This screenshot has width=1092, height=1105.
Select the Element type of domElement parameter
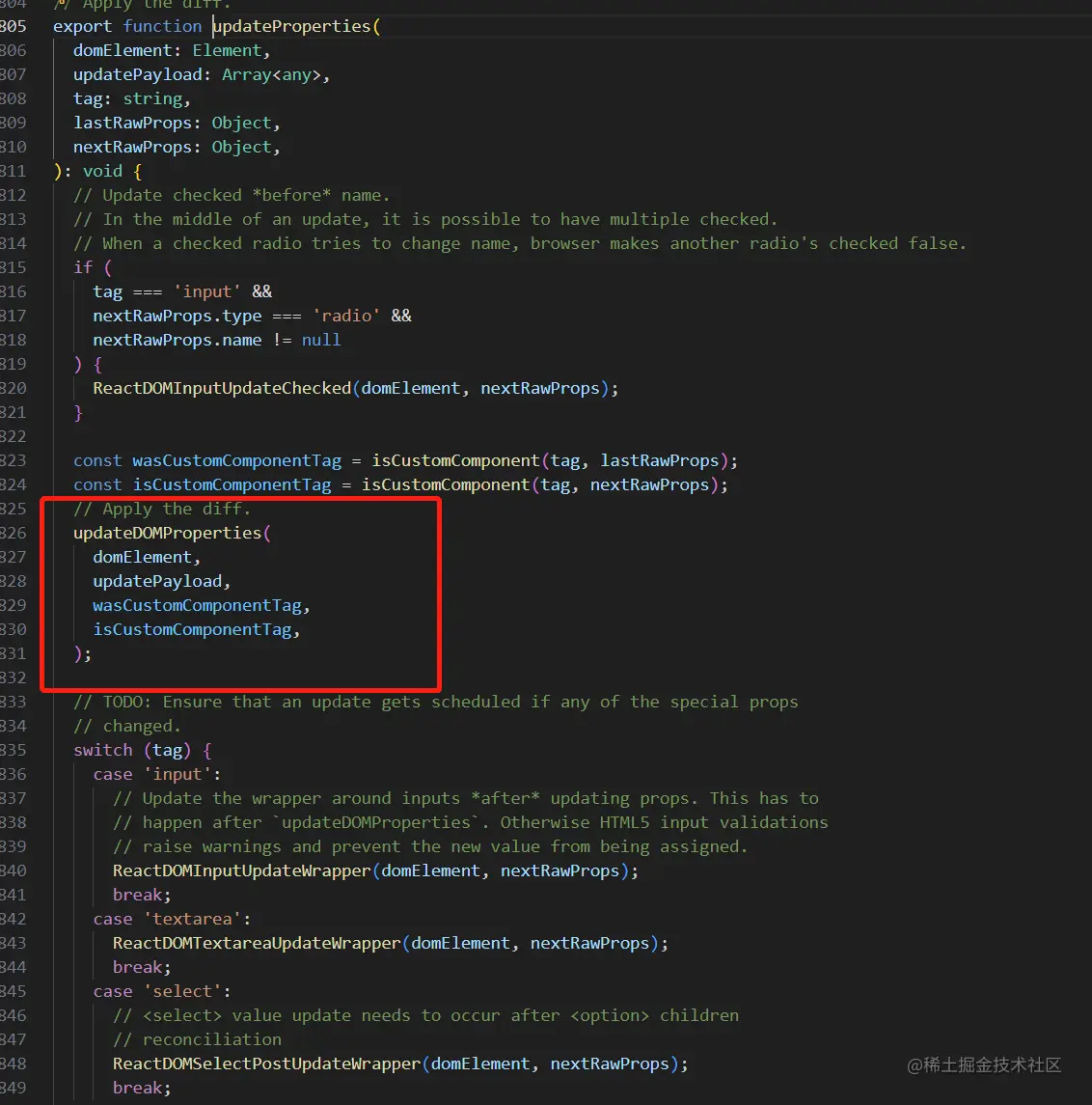point(227,51)
